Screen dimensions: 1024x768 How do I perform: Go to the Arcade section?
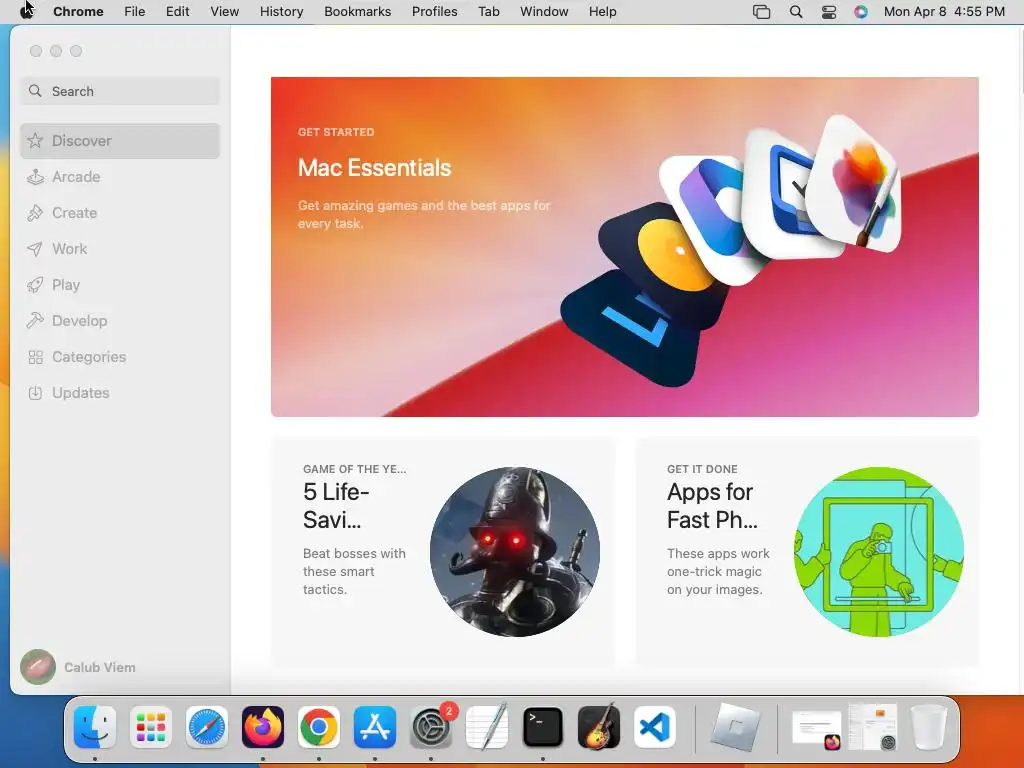(x=120, y=177)
